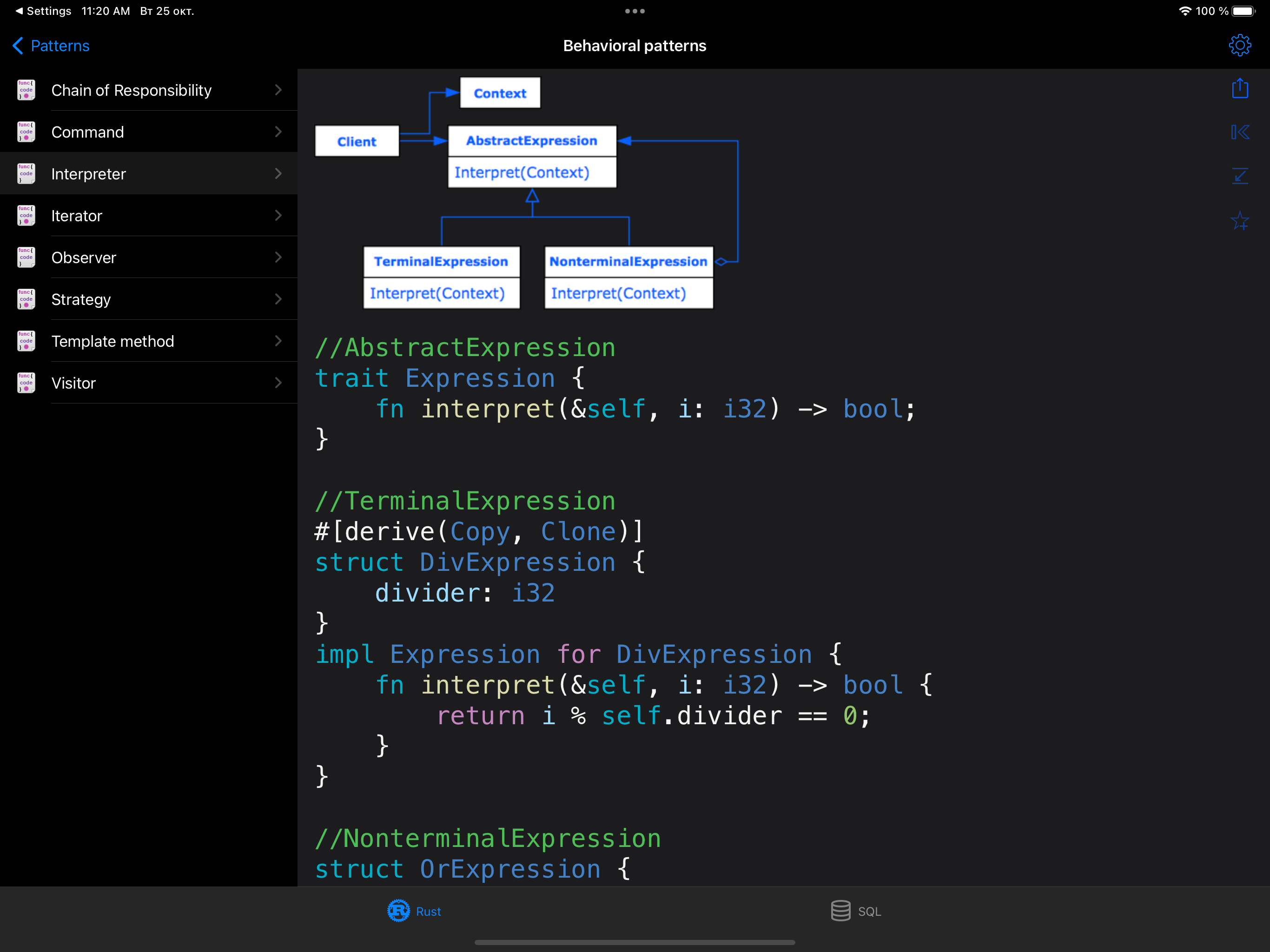Select the Chain of Responsibility pattern
Screen dimensions: 1270x952
[149, 90]
